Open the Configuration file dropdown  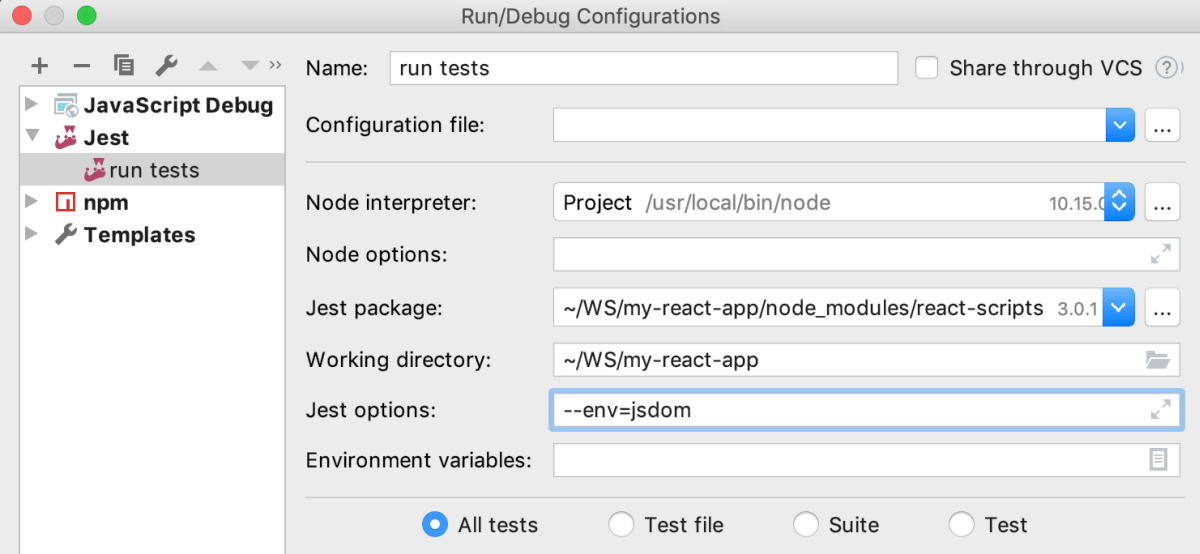coord(1119,125)
